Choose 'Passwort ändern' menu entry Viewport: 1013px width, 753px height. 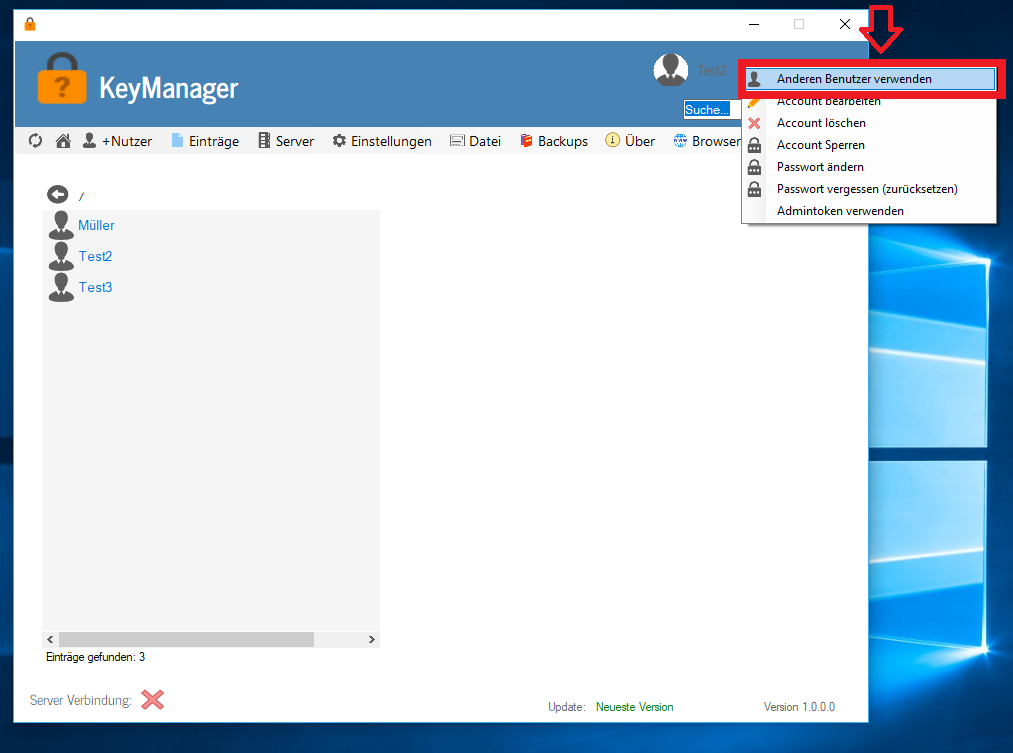[870, 167]
